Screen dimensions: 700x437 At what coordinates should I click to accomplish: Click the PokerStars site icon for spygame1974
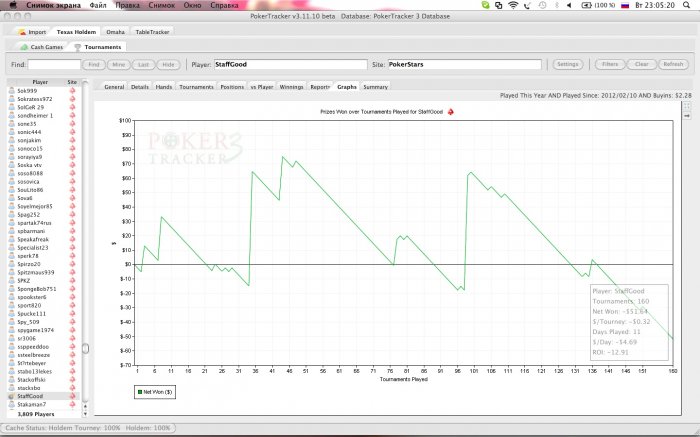click(x=72, y=330)
